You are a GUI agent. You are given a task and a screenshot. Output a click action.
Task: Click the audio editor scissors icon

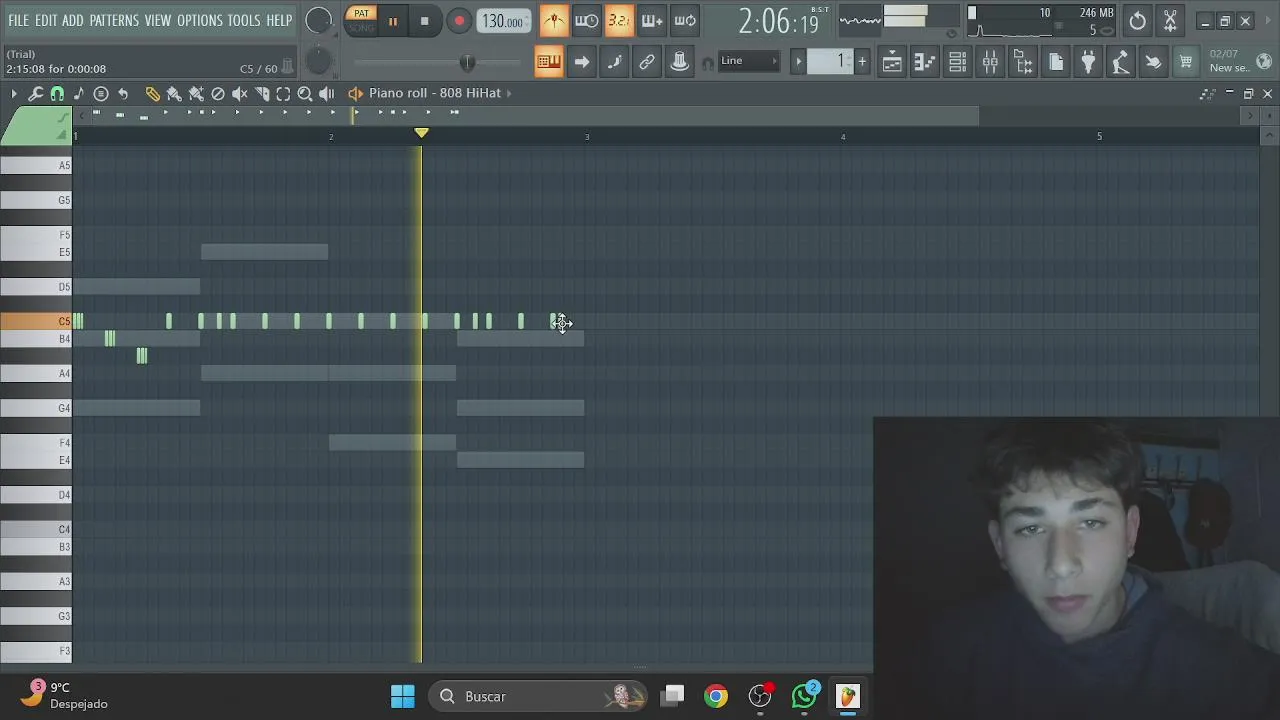tap(1170, 21)
